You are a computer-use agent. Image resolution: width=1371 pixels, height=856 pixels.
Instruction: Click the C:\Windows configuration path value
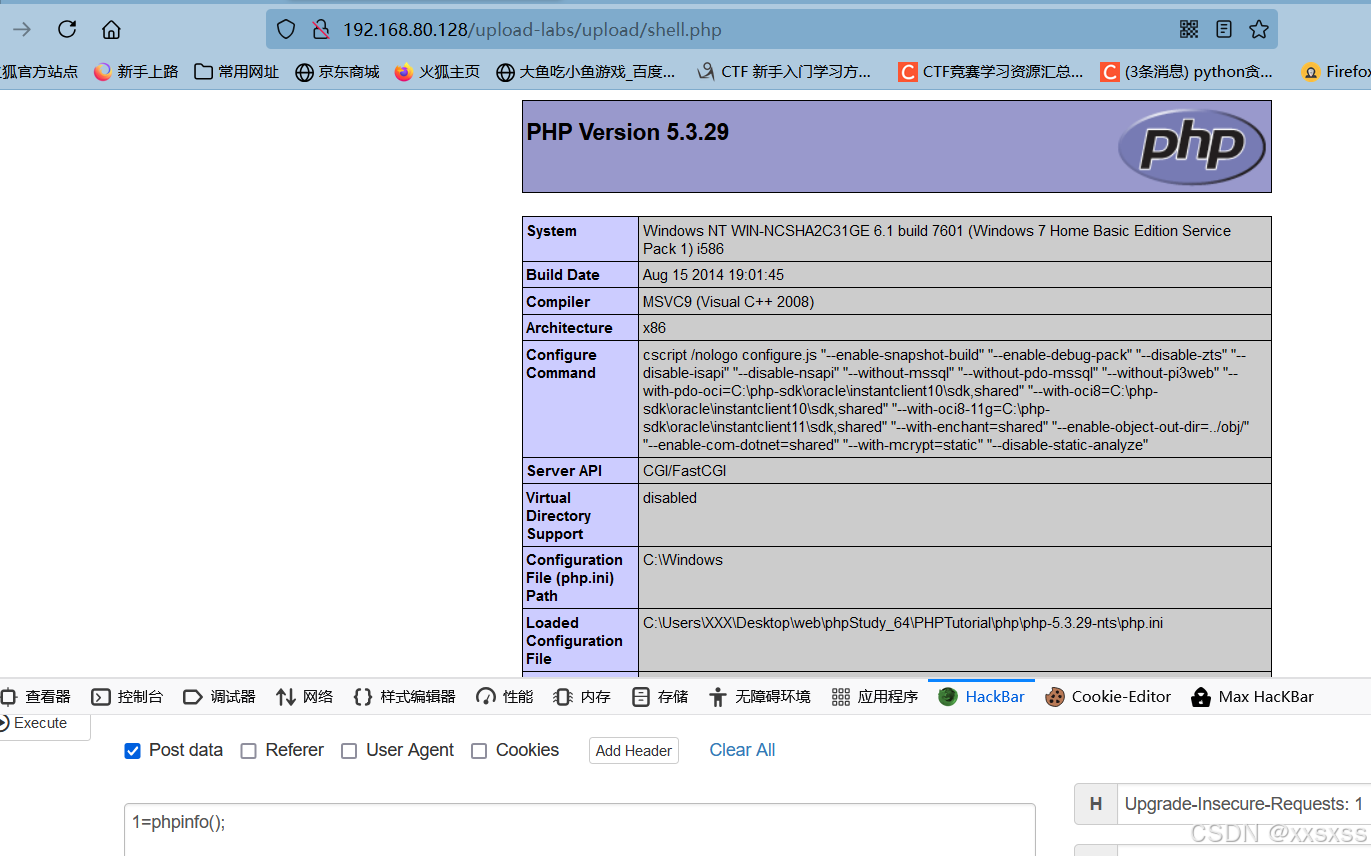coord(683,560)
